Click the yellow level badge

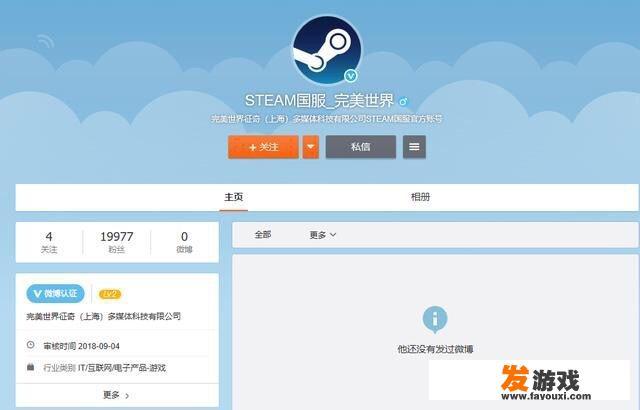(110, 294)
